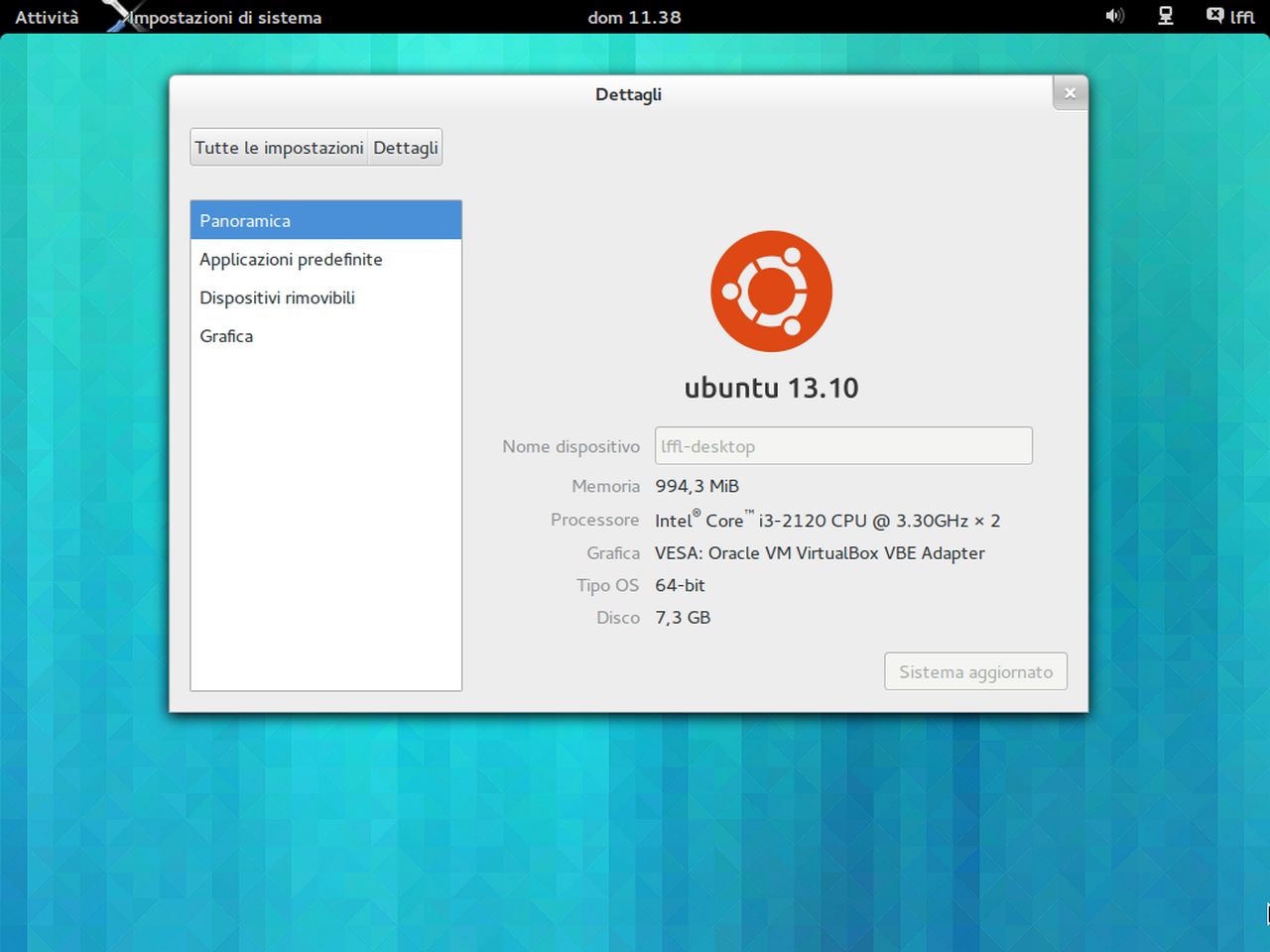Open the Impostazioni di sistema app menu
This screenshot has height=952, width=1270.
pos(226,17)
